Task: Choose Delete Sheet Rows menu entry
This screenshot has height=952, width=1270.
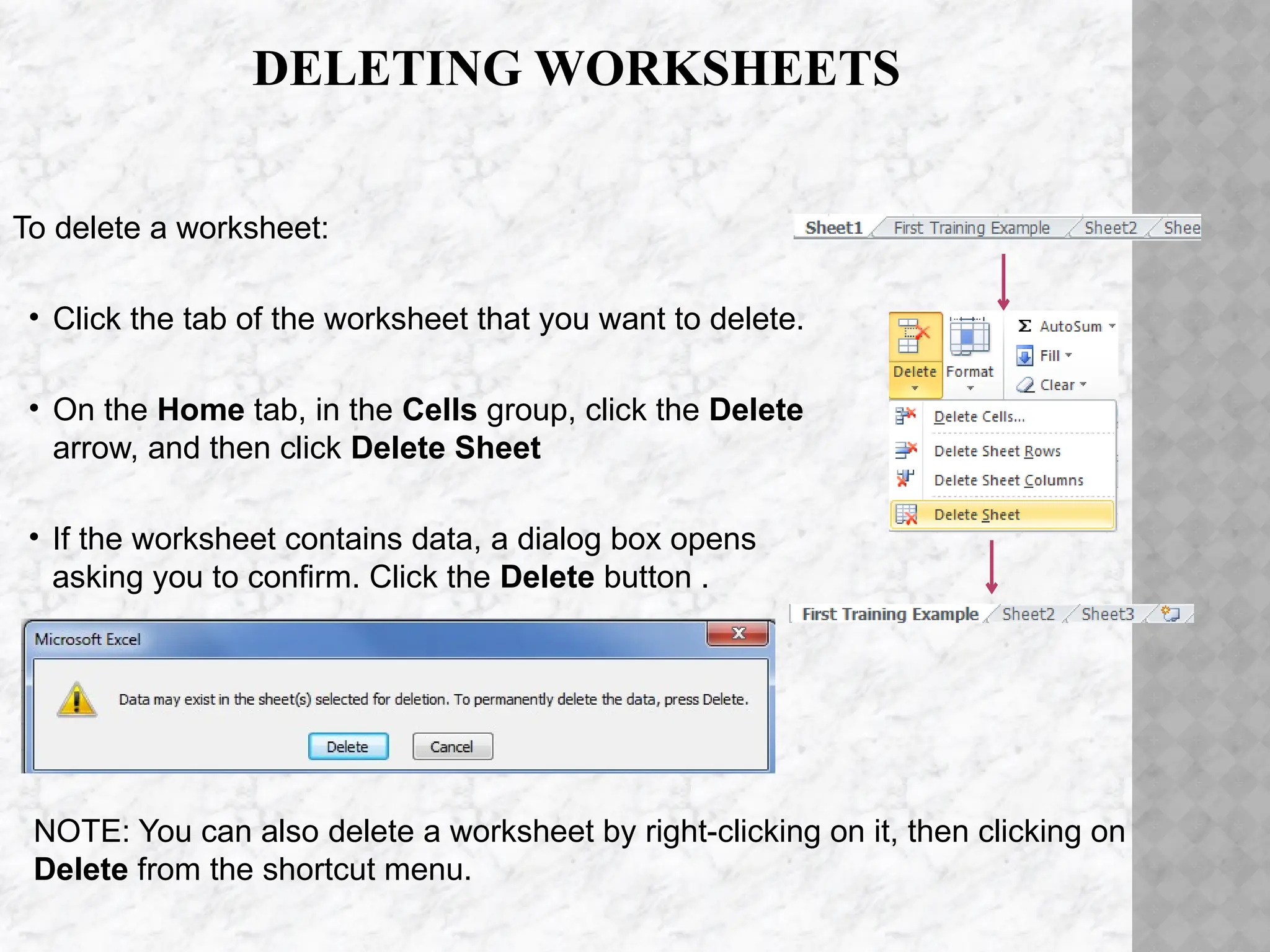Action: 1003,451
